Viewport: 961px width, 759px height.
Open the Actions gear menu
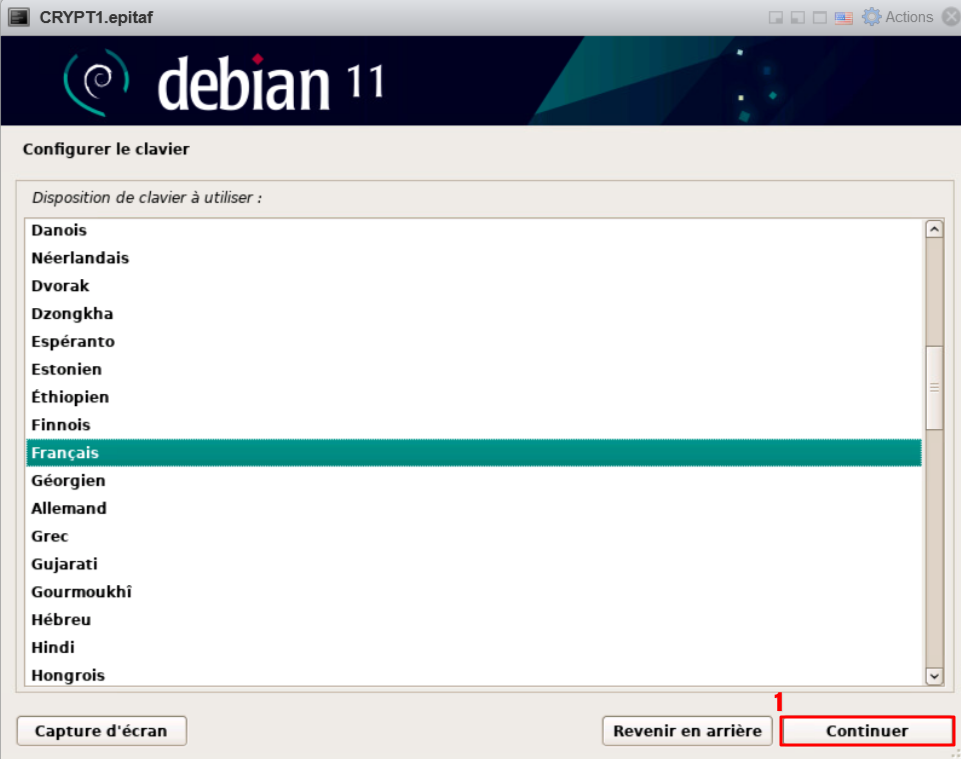pos(897,17)
